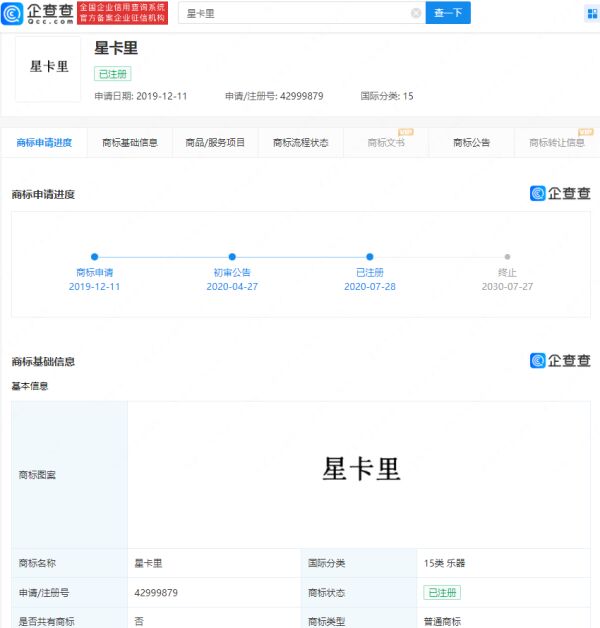
Task: Click the 星卡里 trademark thumbnail in the header
Action: click(48, 67)
